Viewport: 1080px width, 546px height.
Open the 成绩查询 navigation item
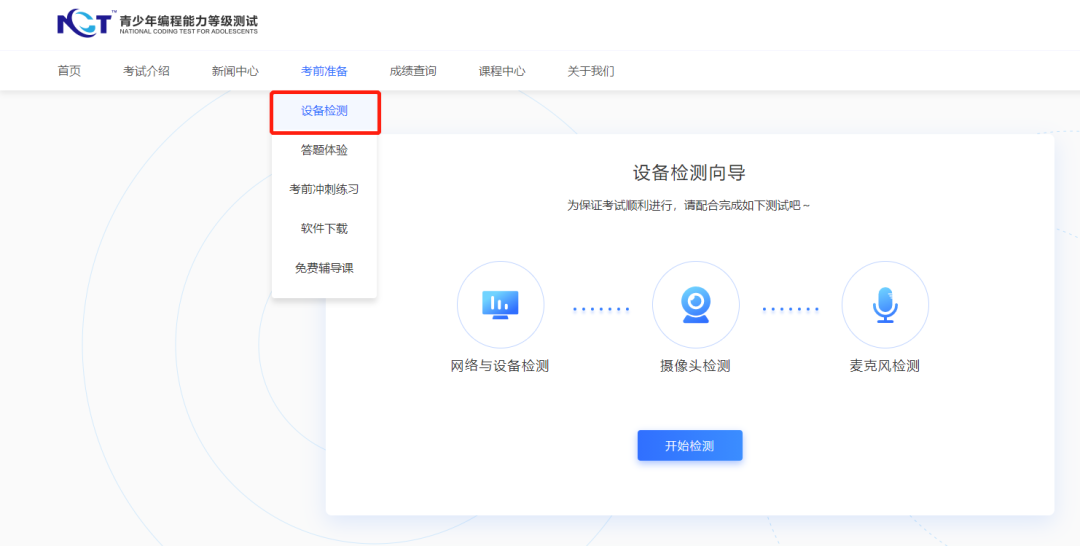click(413, 71)
